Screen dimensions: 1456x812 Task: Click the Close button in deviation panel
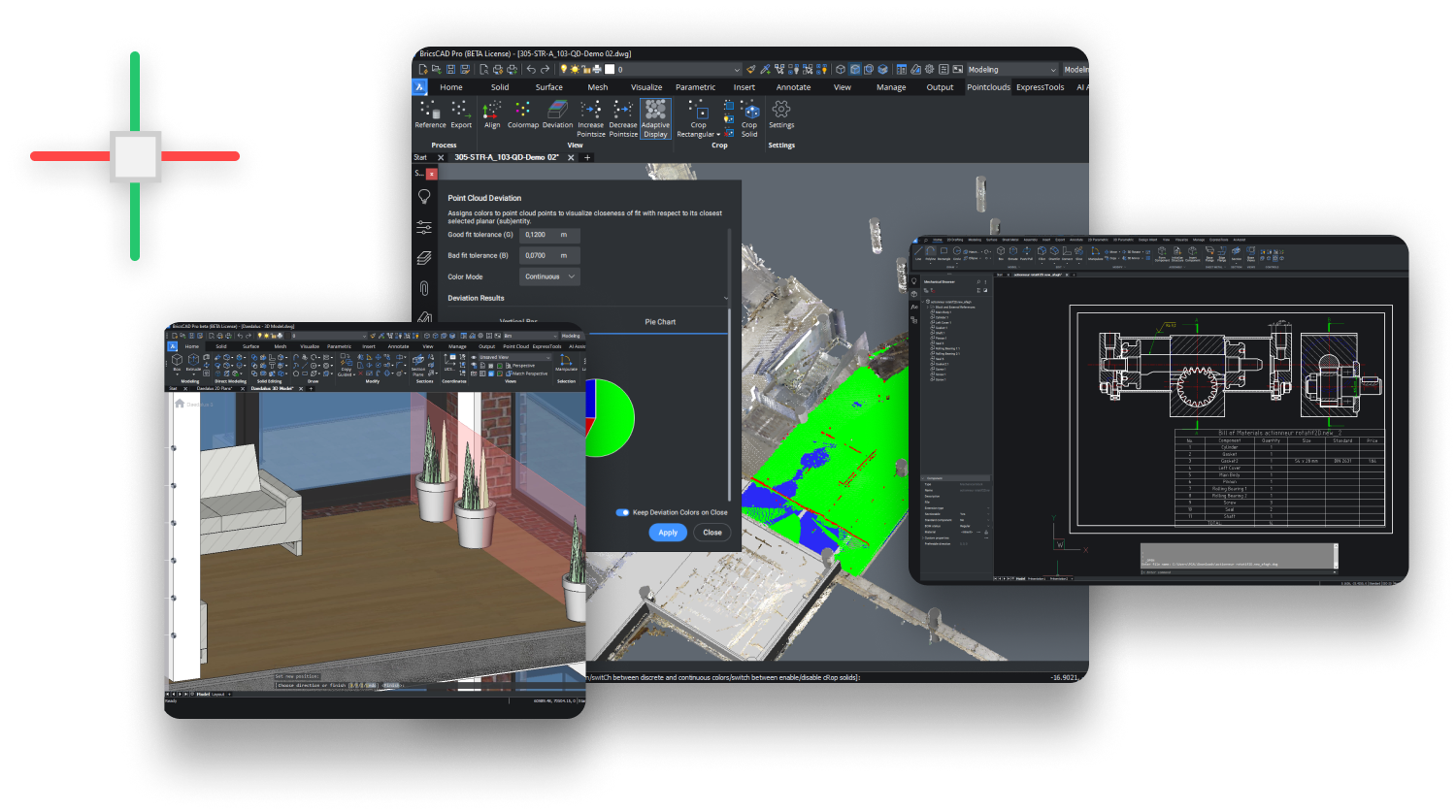click(x=712, y=532)
